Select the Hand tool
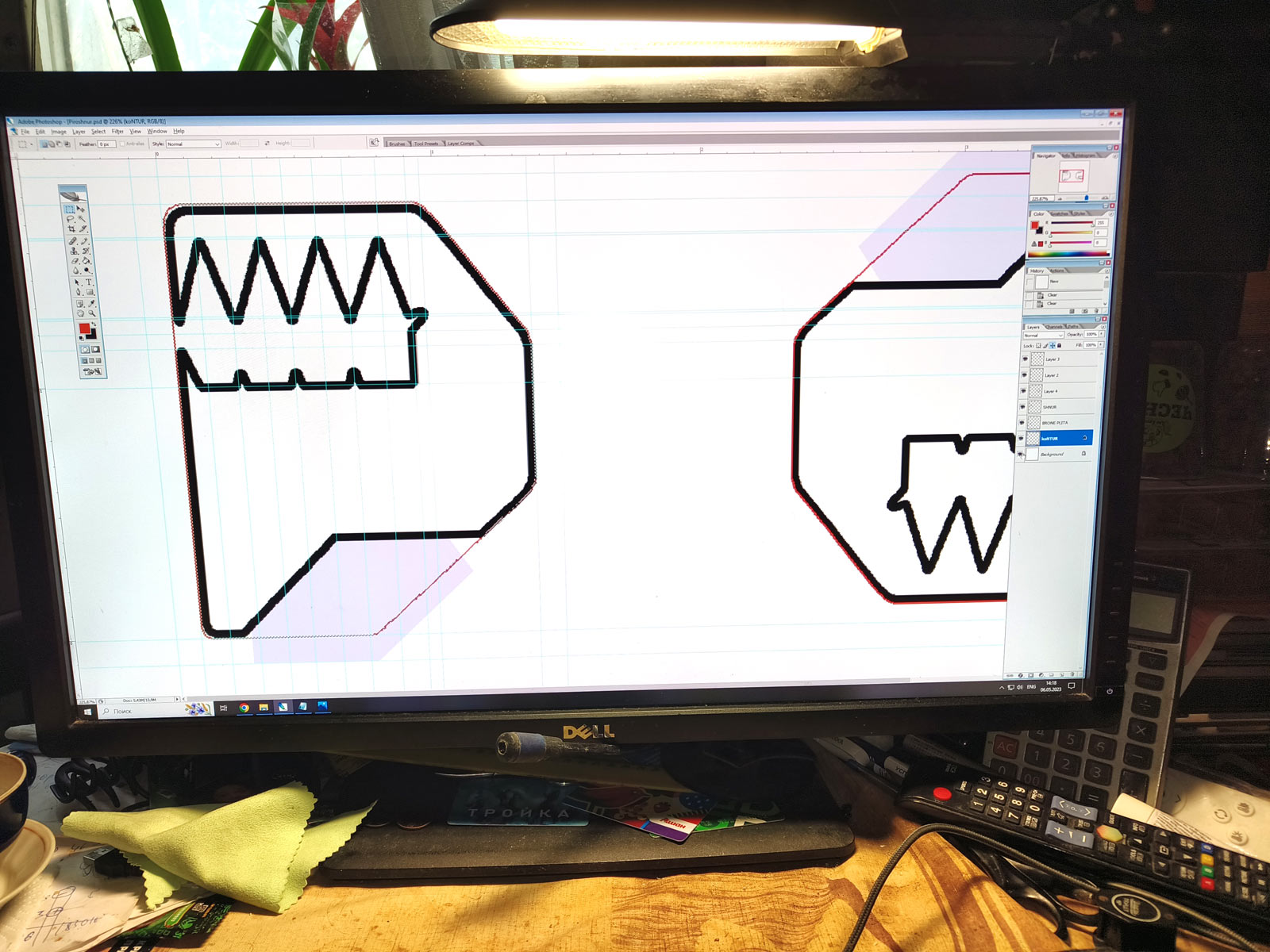Viewport: 1270px width, 952px height. click(x=81, y=313)
